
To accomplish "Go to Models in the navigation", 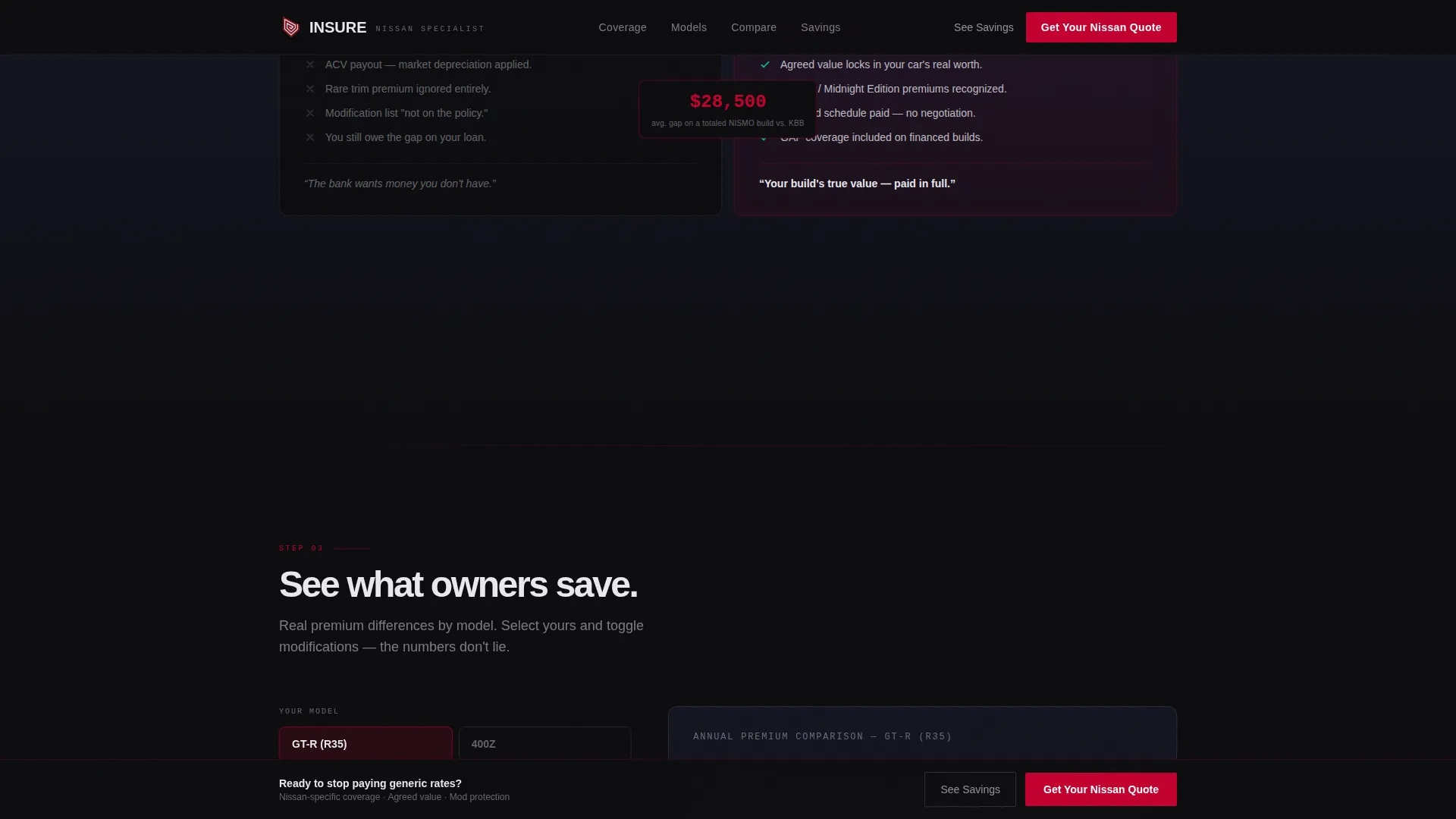I will click(x=689, y=27).
